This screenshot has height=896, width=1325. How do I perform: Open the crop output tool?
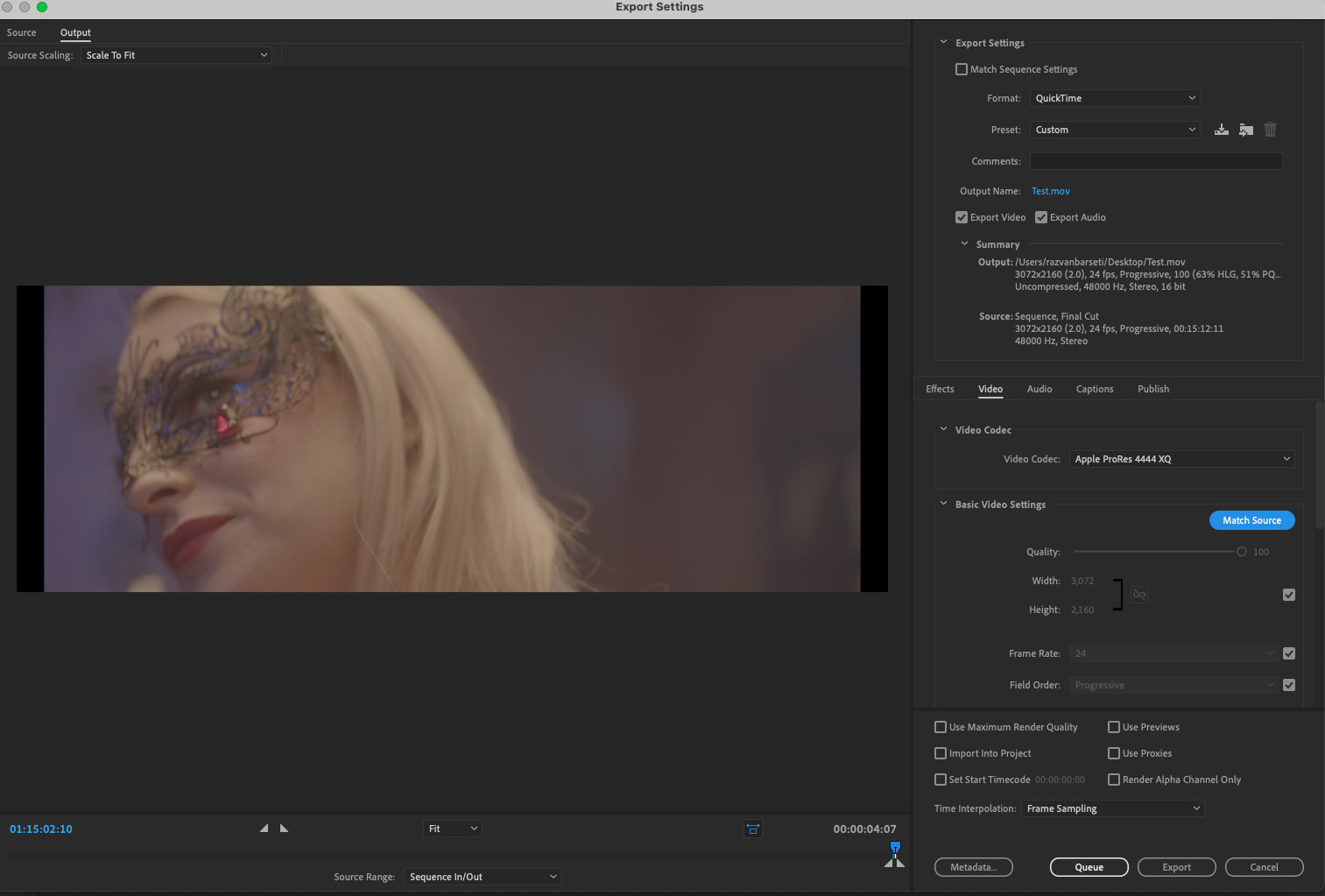click(752, 828)
